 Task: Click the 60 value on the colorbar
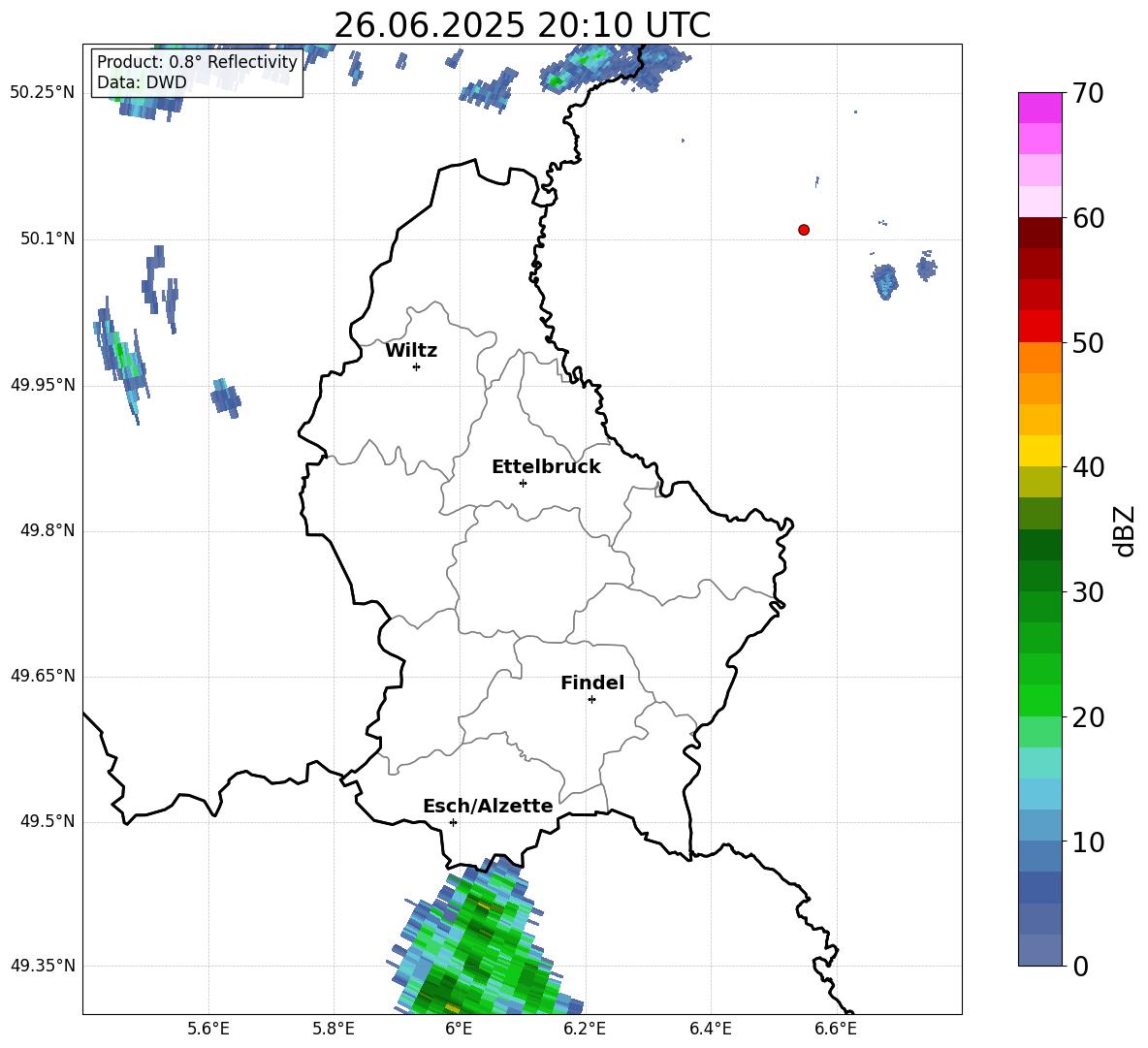click(1088, 218)
